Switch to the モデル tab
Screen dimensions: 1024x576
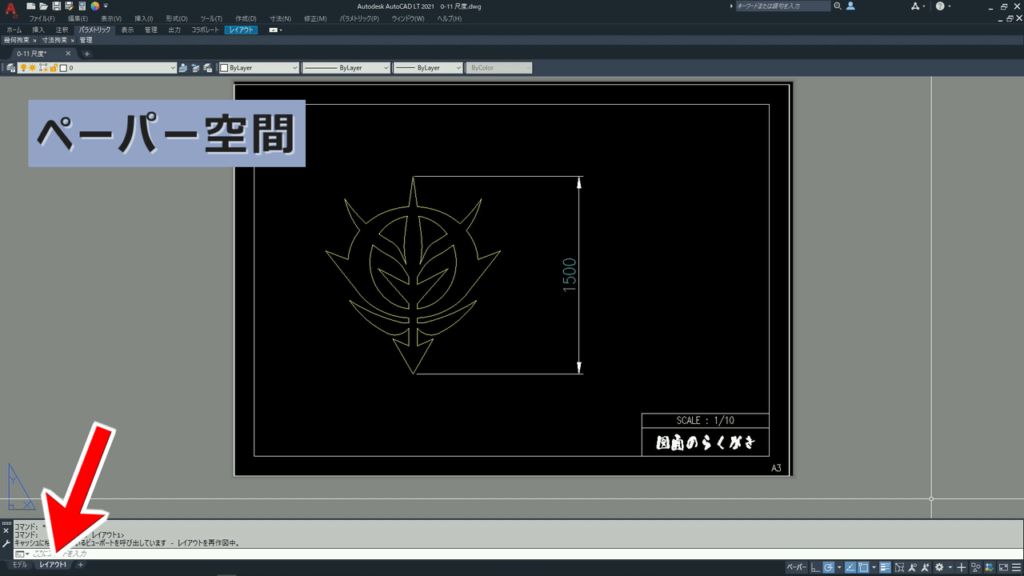pos(20,565)
